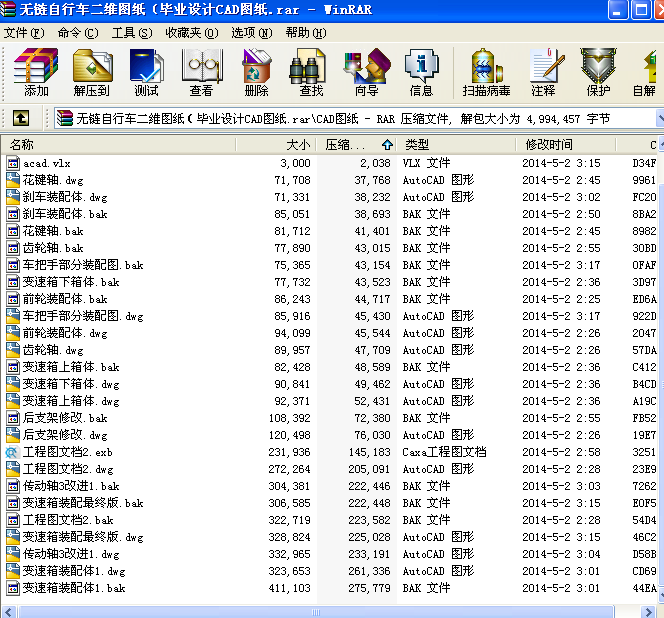The width and height of the screenshot is (664, 618).
Task: Open the 查找 (Find) binoculars tool
Action: (x=311, y=72)
